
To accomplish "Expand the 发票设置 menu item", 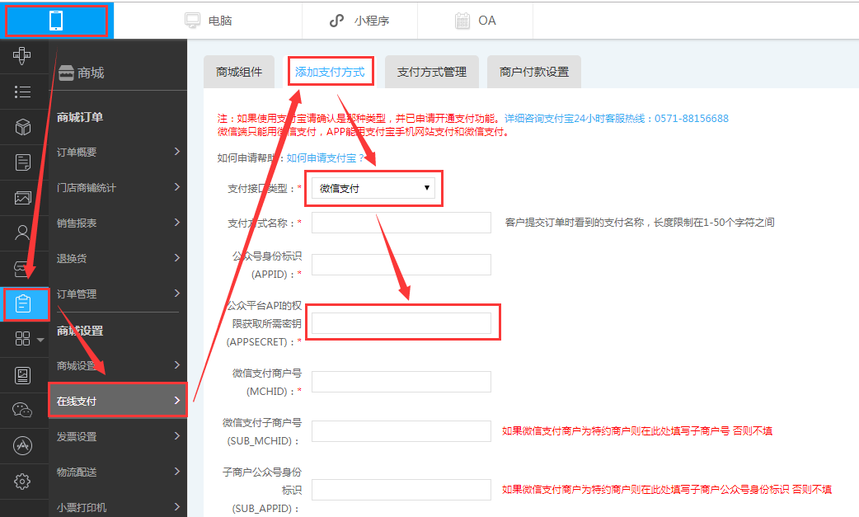I will coord(118,436).
